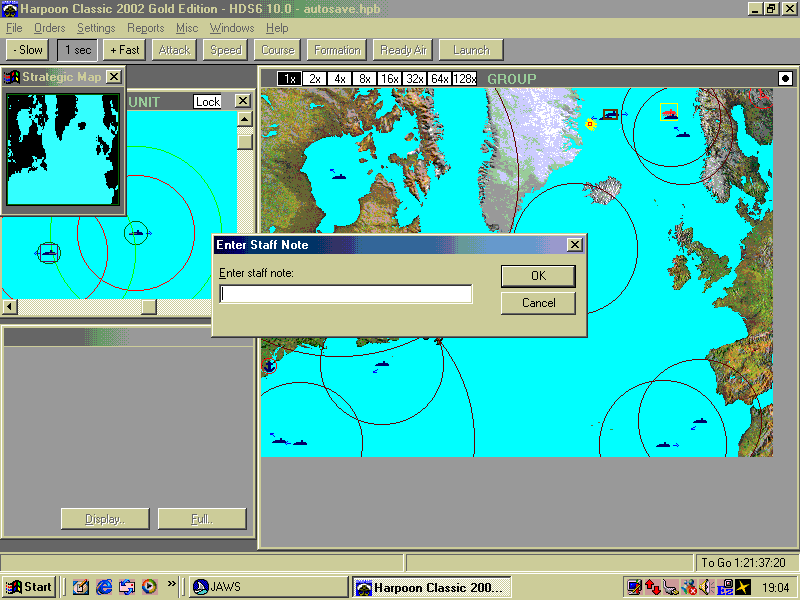Image resolution: width=800 pixels, height=600 pixels.
Task: Select 64x zoom in group map
Action: pos(439,79)
